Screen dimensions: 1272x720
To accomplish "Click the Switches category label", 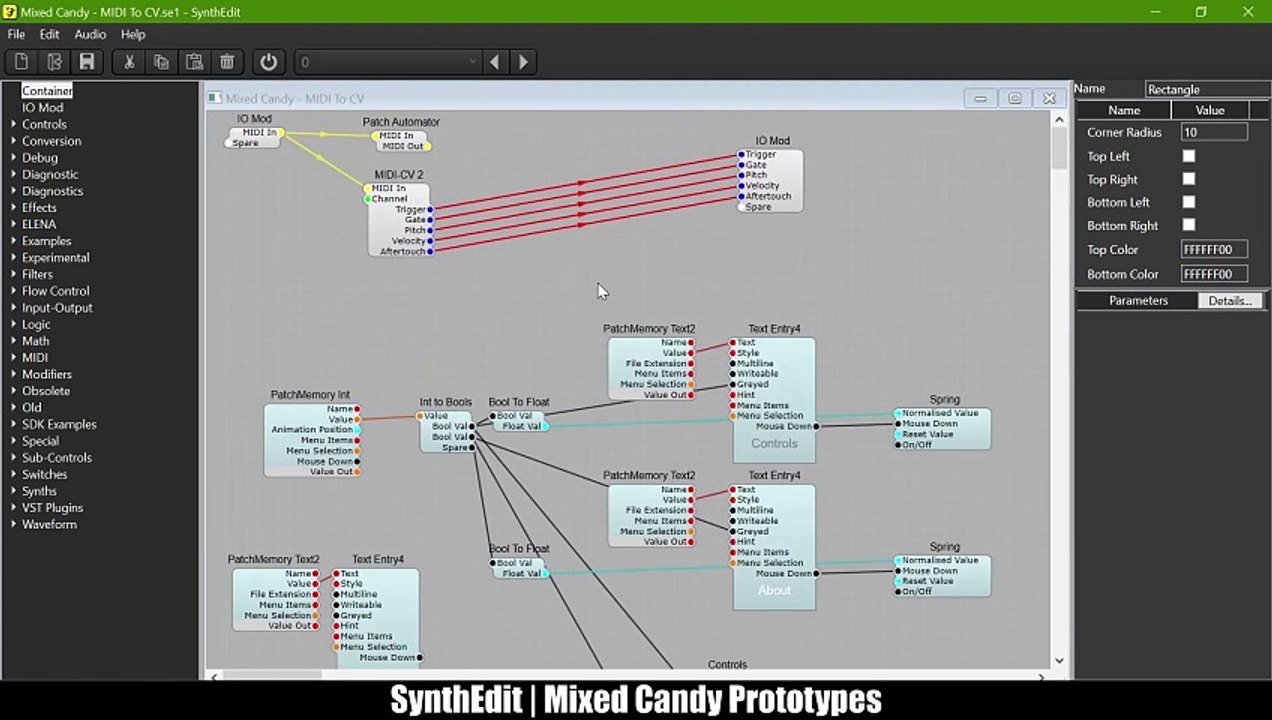I will 44,474.
